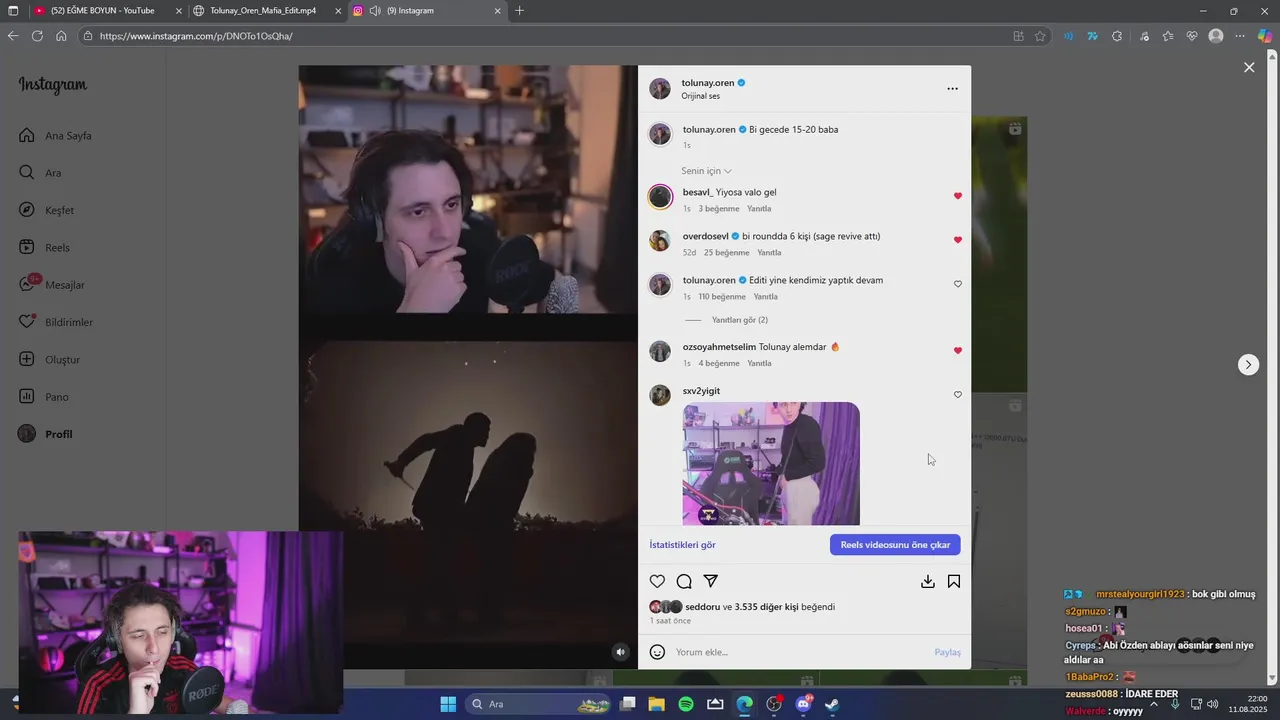Open emoji picker in comment box
Viewport: 1280px width, 720px height.
(657, 652)
